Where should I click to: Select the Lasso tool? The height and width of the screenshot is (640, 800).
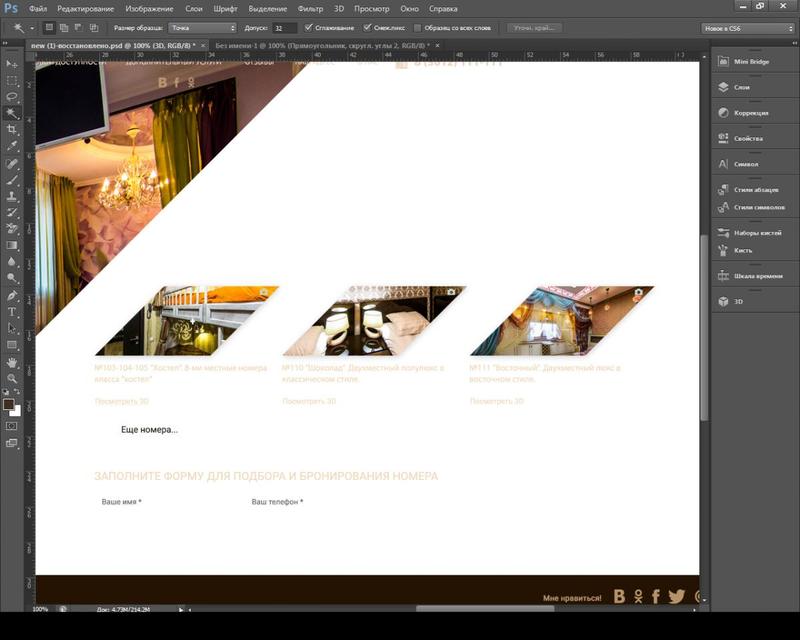(12, 97)
